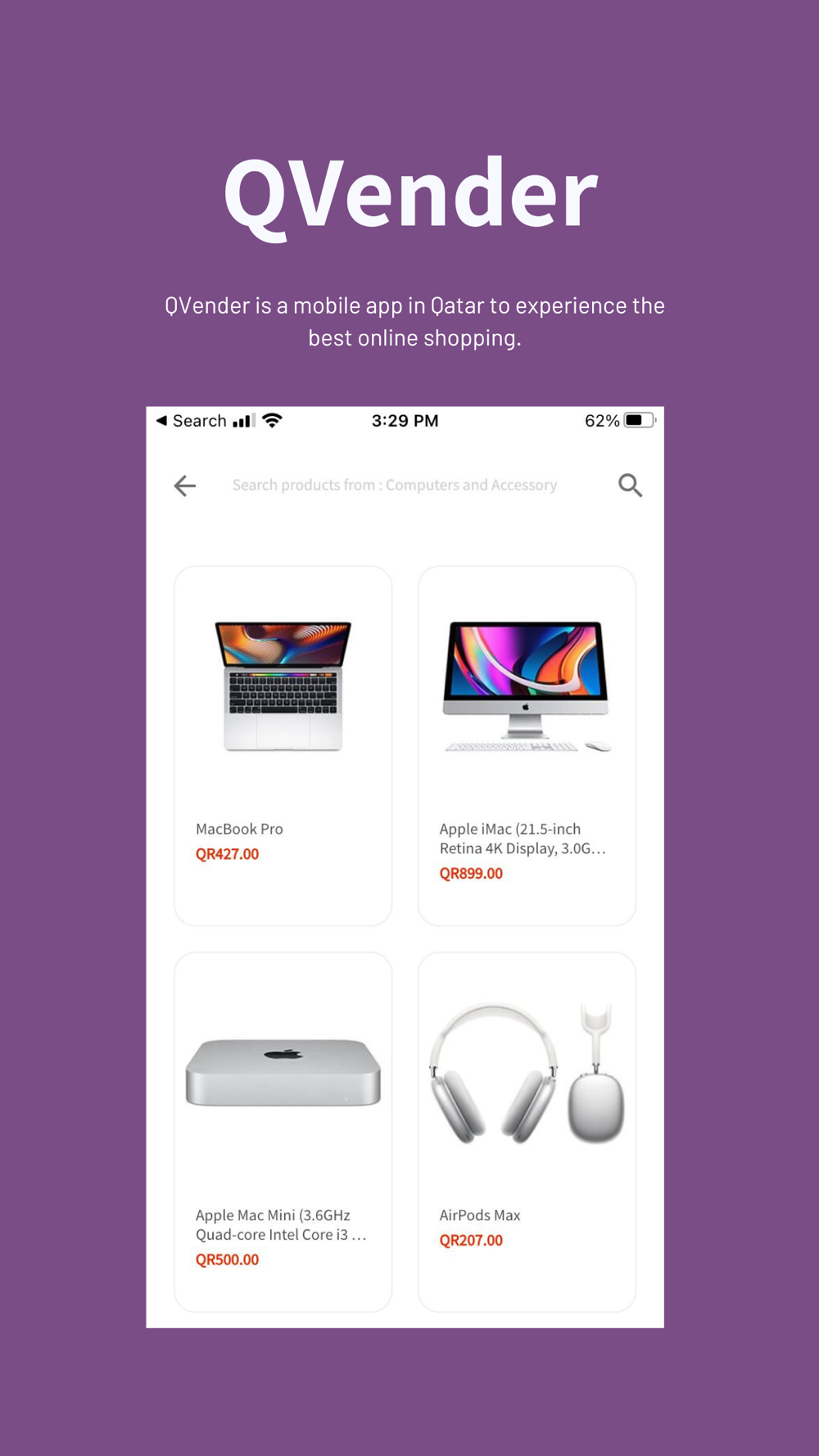This screenshot has height=1456, width=819.
Task: Select the Apple Mac Mini title text
Action: pos(281,1225)
